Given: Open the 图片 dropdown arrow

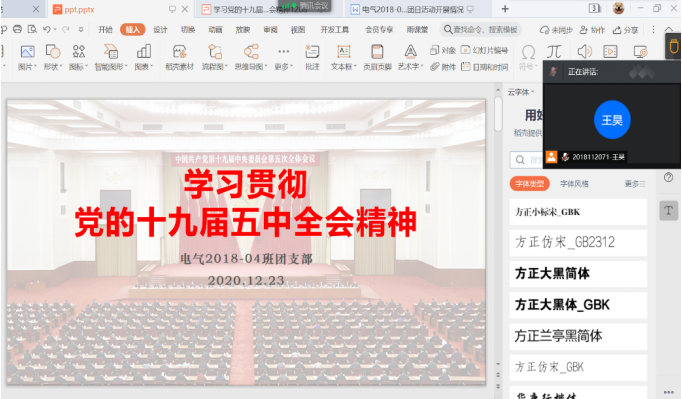Looking at the screenshot, I should pos(35,67).
